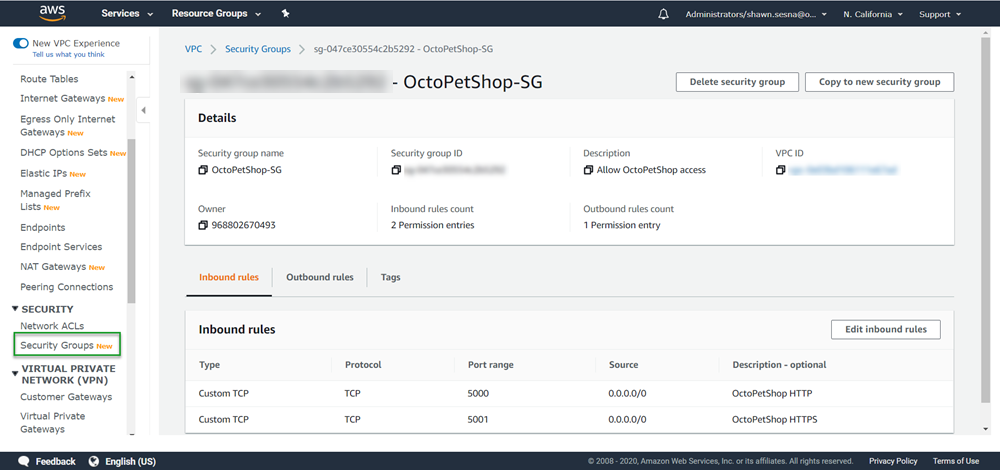Switch to the Inbound rules tab
The width and height of the screenshot is (1000, 470).
pos(229,277)
